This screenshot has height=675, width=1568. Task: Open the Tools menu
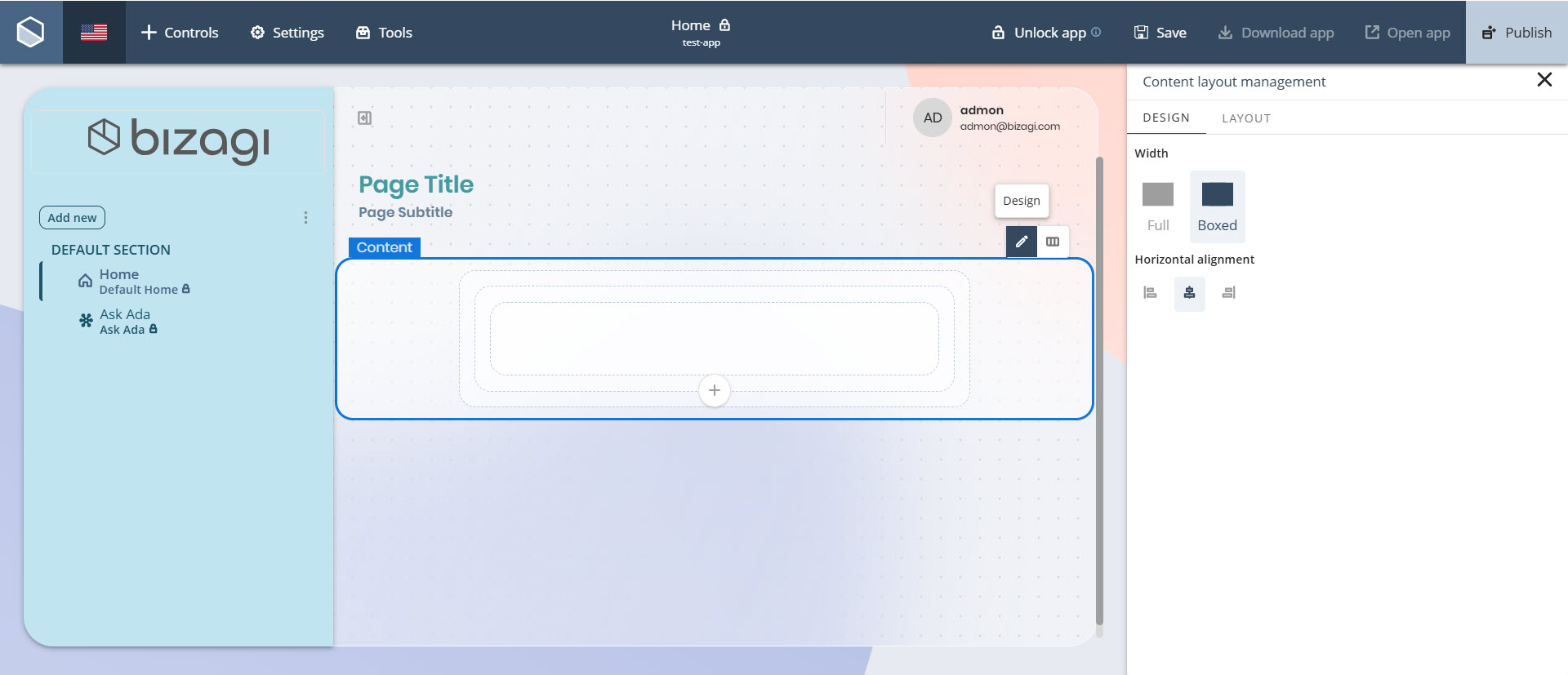pyautogui.click(x=384, y=33)
